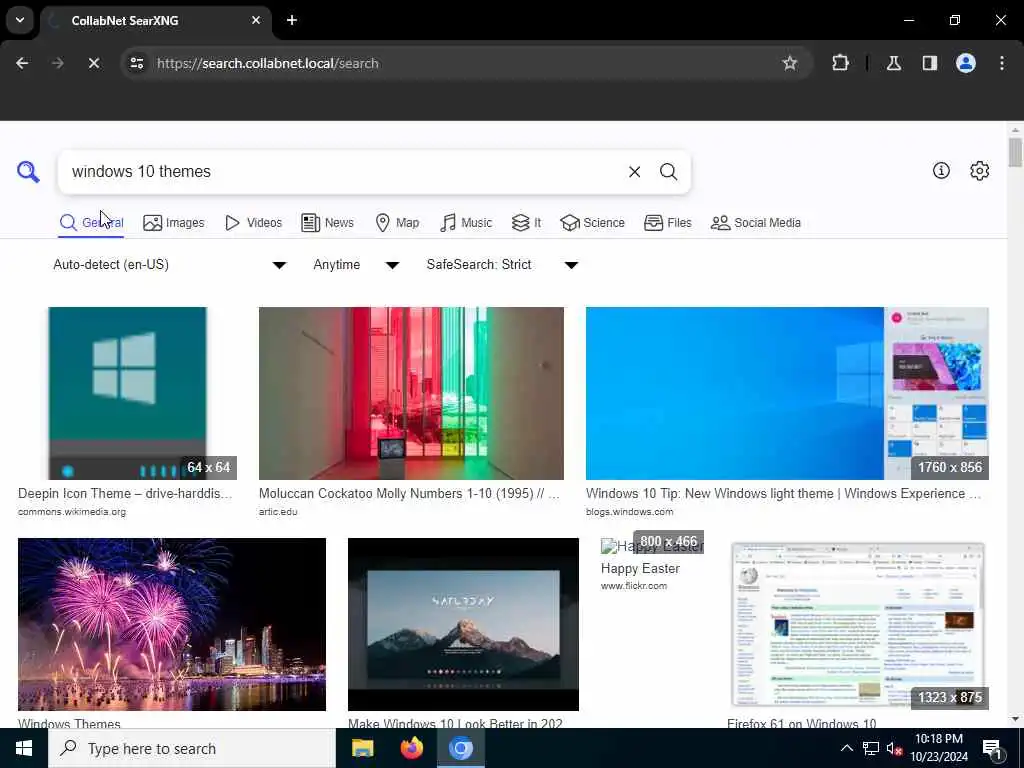
Task: Show hidden system tray icons
Action: pos(846,748)
